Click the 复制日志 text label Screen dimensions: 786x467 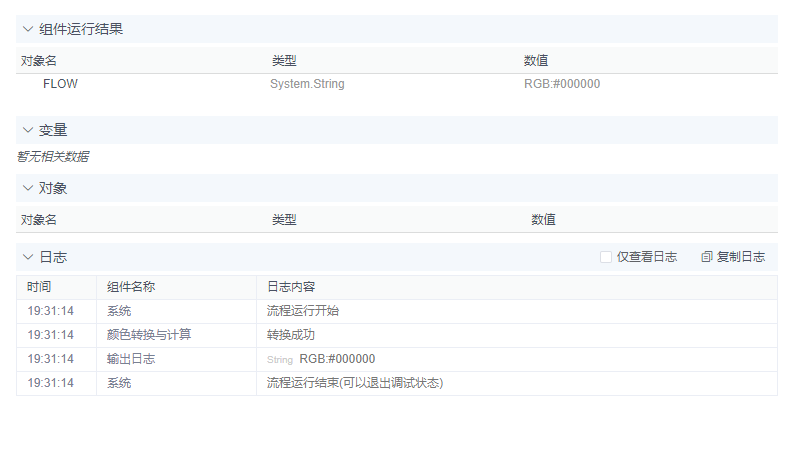[741, 257]
